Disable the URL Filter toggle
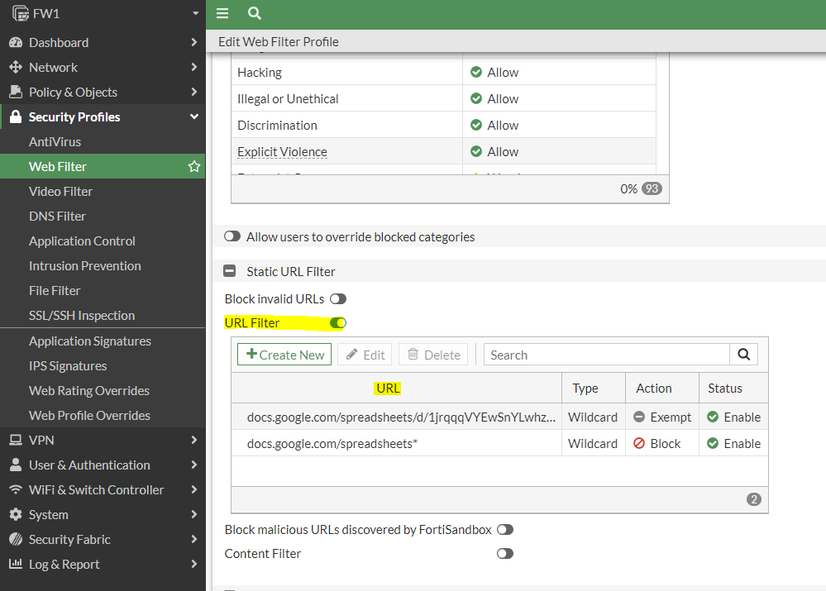Screen dimensions: 826x591 click(x=338, y=323)
